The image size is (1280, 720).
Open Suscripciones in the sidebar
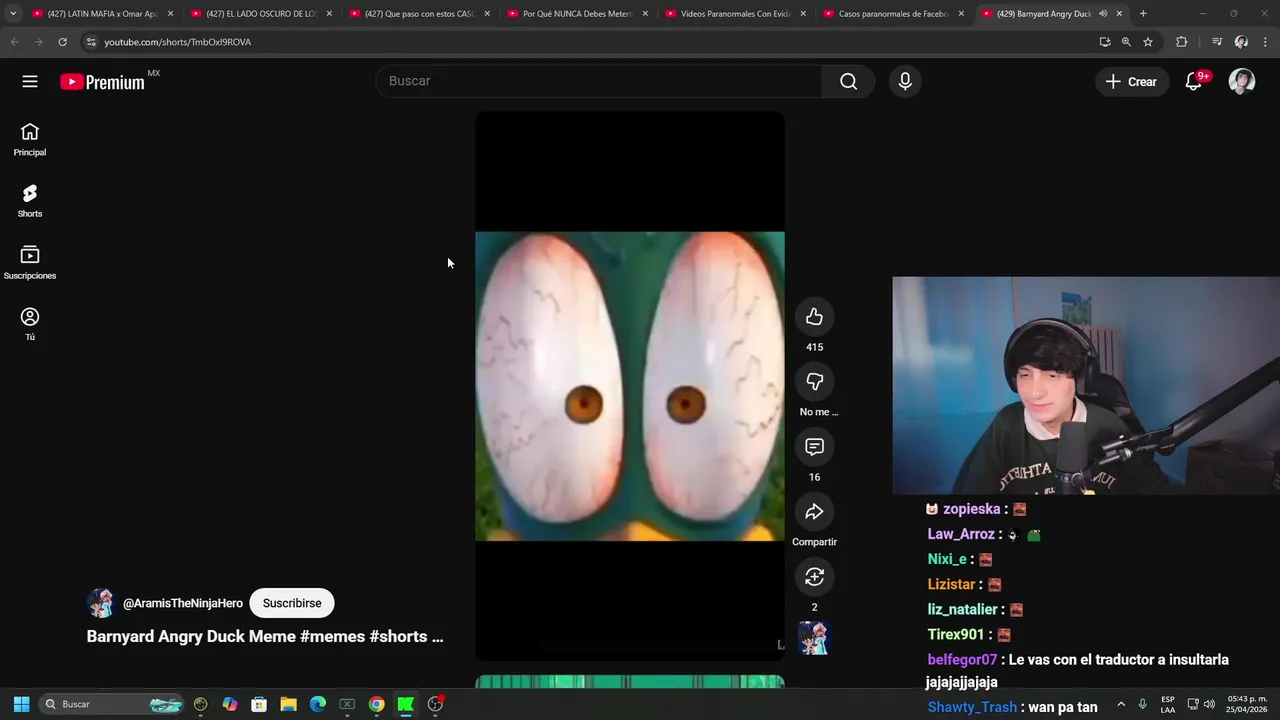30,263
